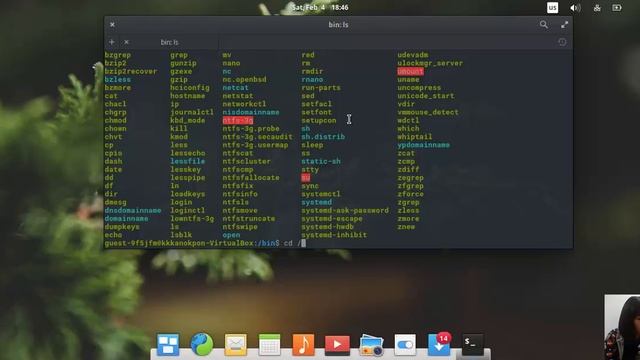The height and width of the screenshot is (360, 640).
Task: Add a new terminal tab
Action: point(111,42)
